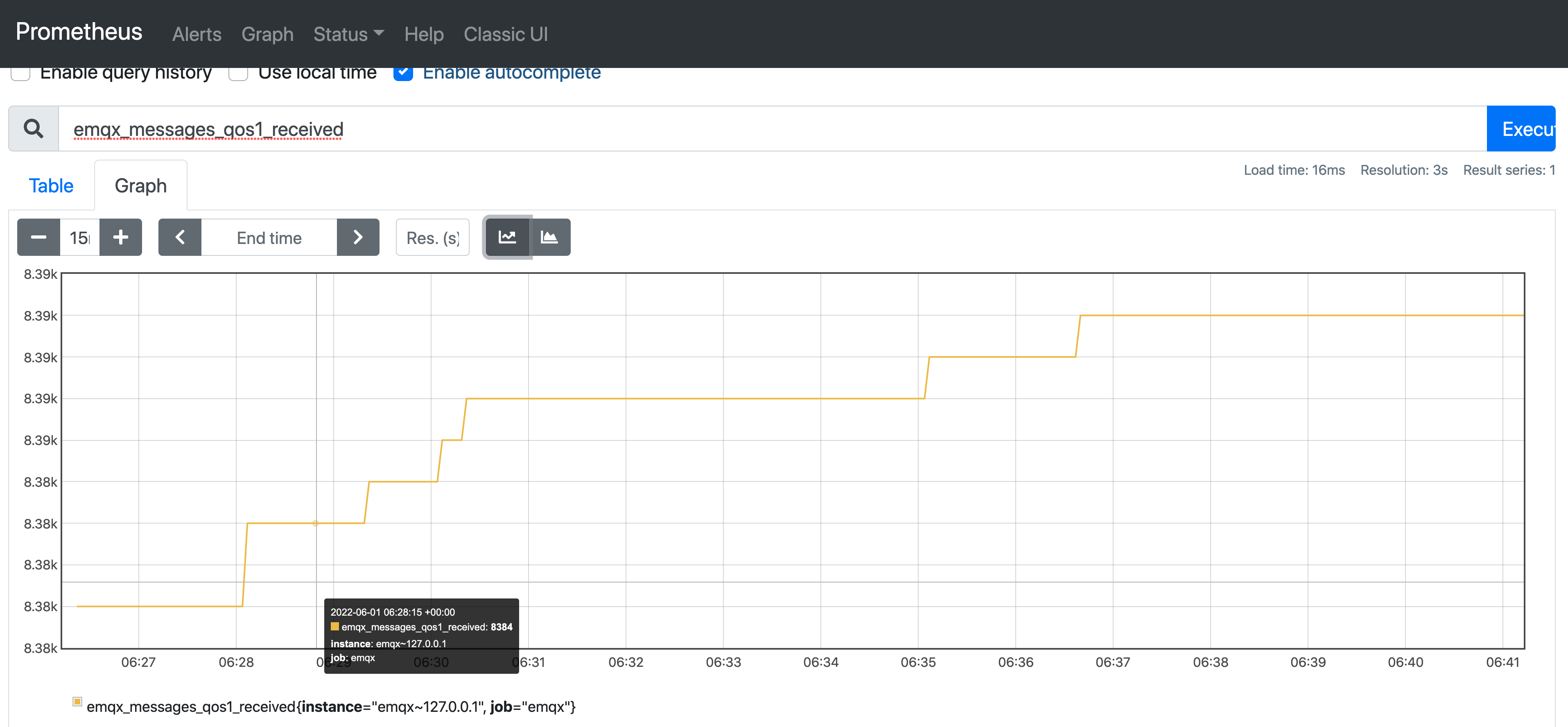Decrease the time range with the minus button
Viewport: 1568px width, 727px height.
(38, 237)
